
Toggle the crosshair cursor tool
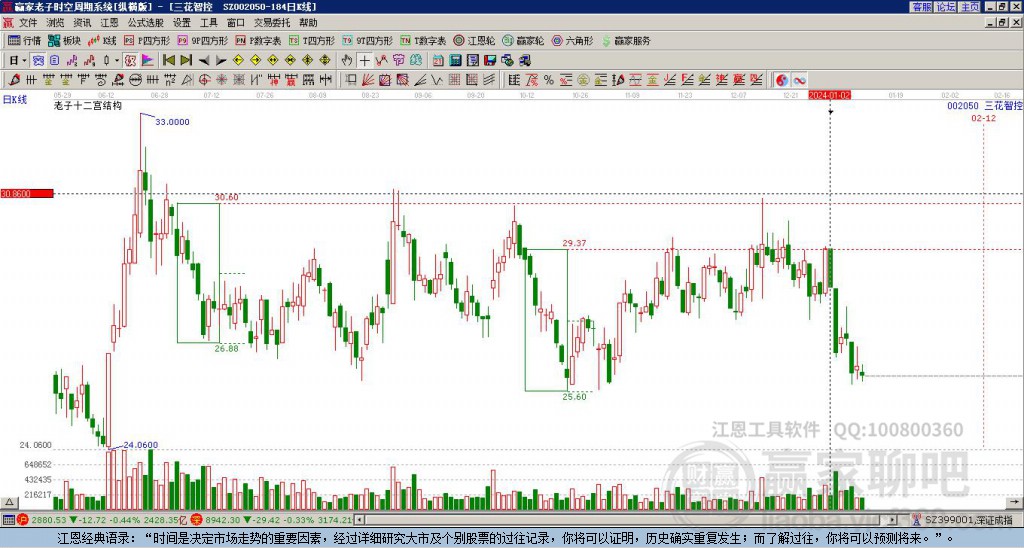(364, 61)
